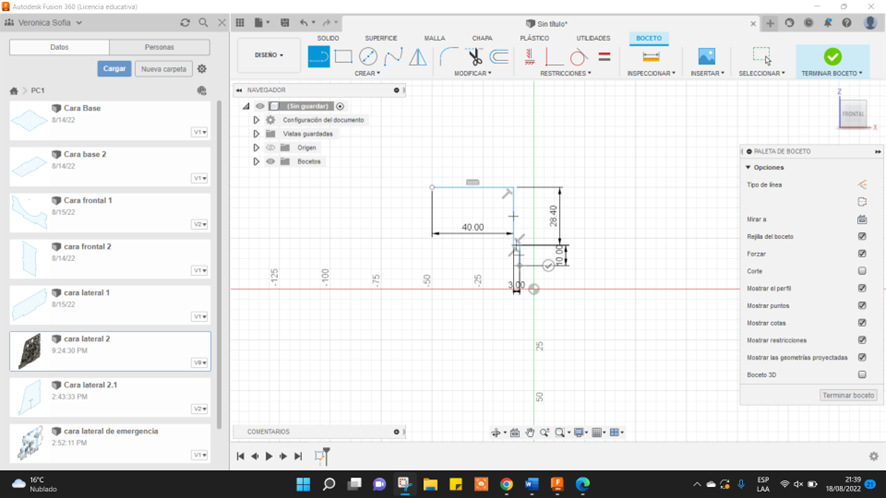
Task: Apply the Equal constraint
Action: tap(604, 57)
